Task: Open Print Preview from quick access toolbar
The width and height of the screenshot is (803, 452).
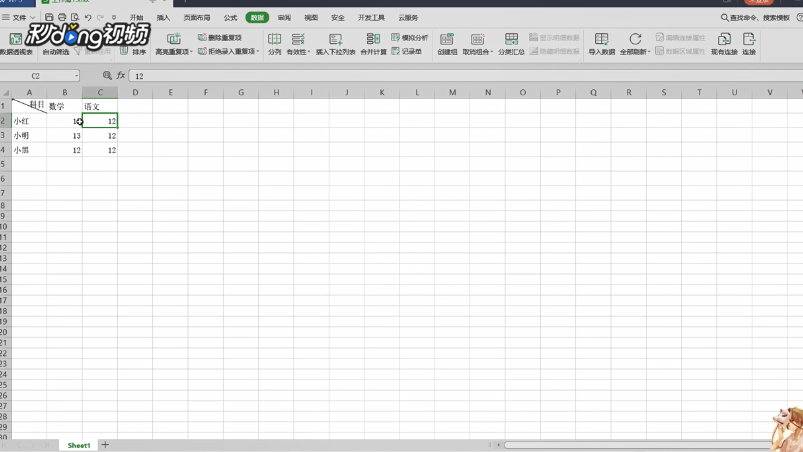Action: (x=75, y=17)
